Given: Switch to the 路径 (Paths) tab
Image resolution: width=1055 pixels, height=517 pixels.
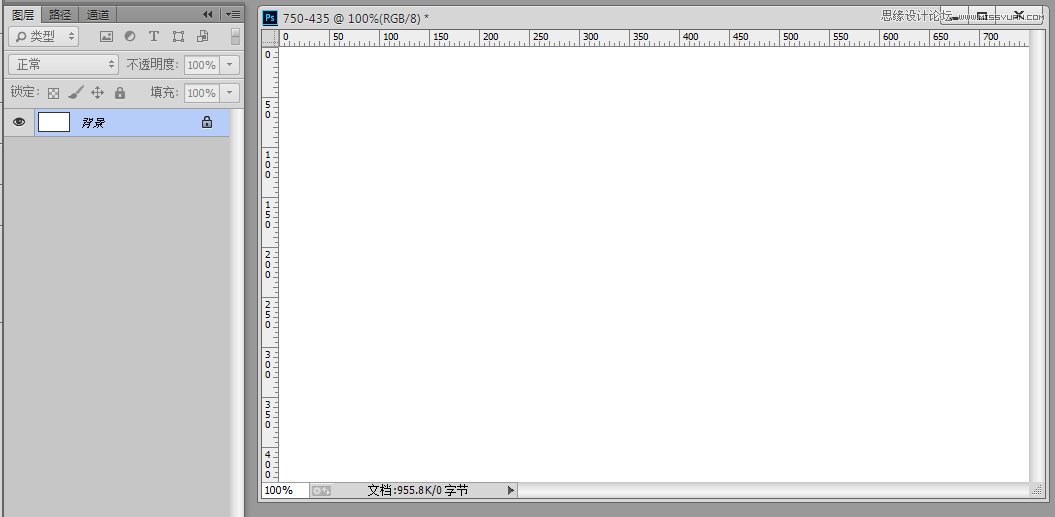Looking at the screenshot, I should coord(60,14).
